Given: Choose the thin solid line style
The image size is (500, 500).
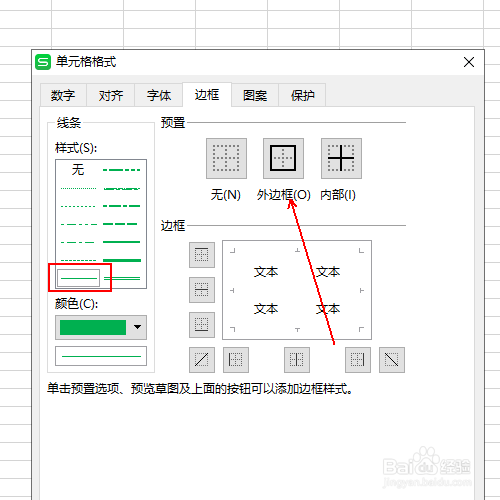Looking at the screenshot, I should [x=79, y=278].
